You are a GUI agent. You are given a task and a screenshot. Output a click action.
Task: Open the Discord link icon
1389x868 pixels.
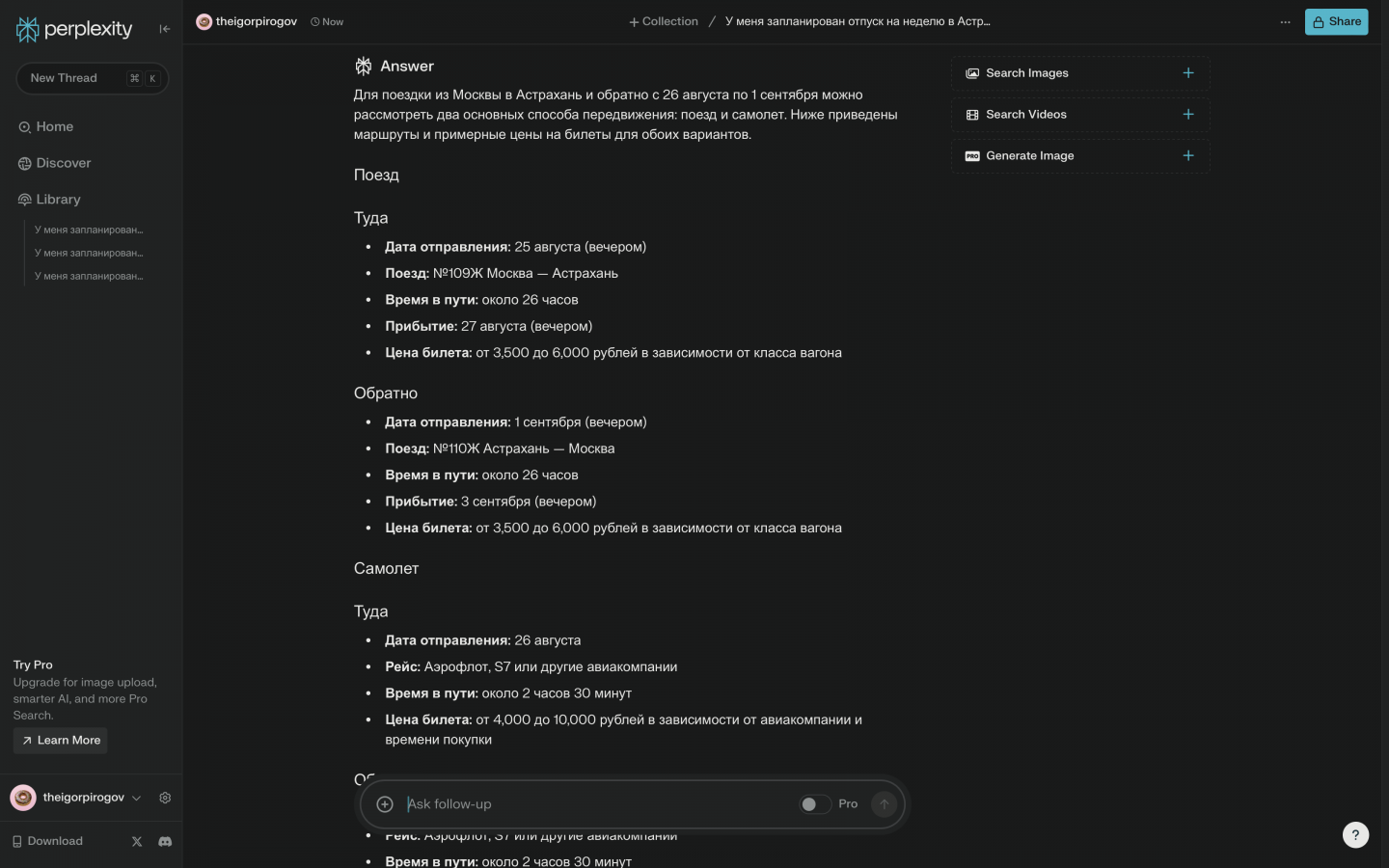[x=165, y=841]
